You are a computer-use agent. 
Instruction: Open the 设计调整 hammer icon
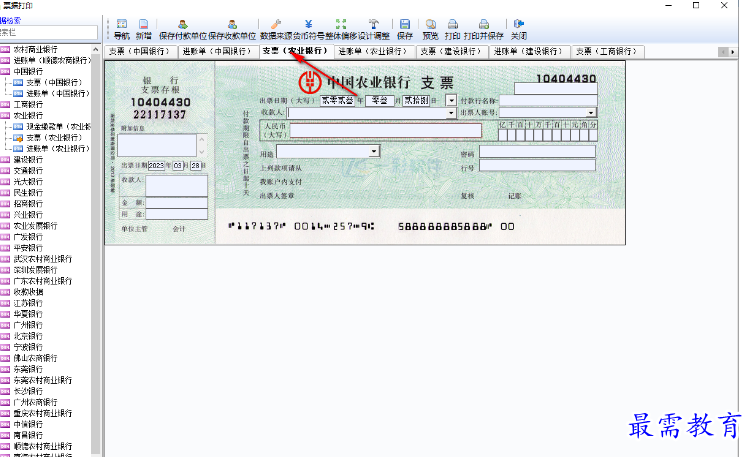374,24
